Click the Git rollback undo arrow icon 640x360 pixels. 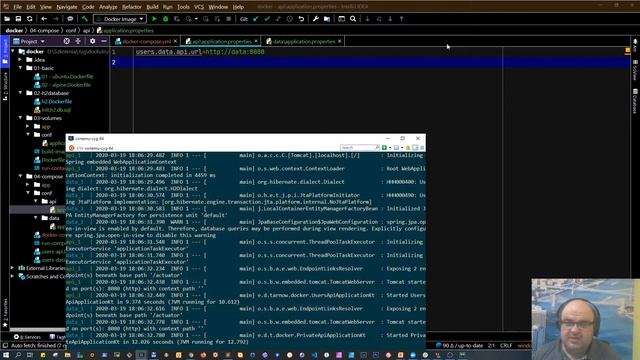[x=301, y=19]
